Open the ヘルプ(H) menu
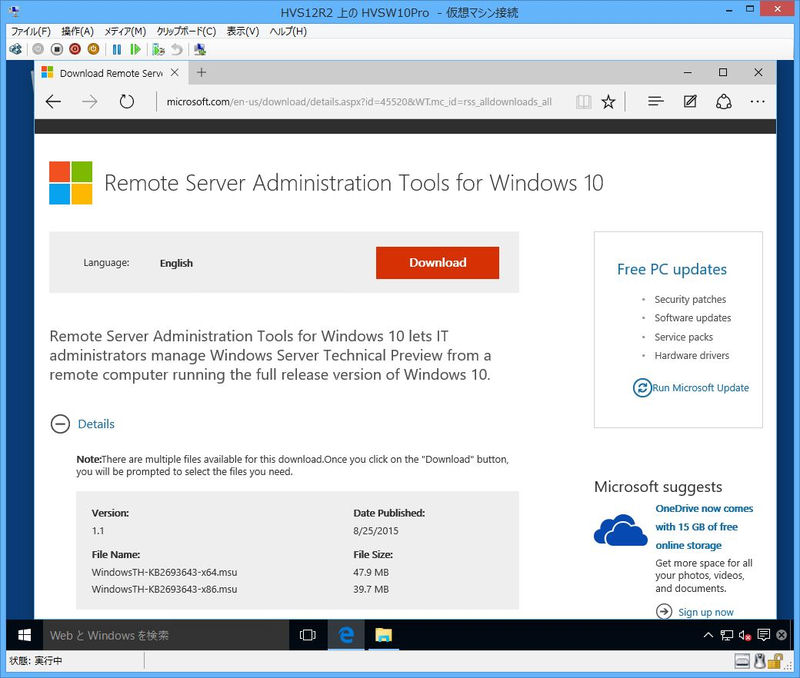The image size is (800, 678). click(x=288, y=31)
